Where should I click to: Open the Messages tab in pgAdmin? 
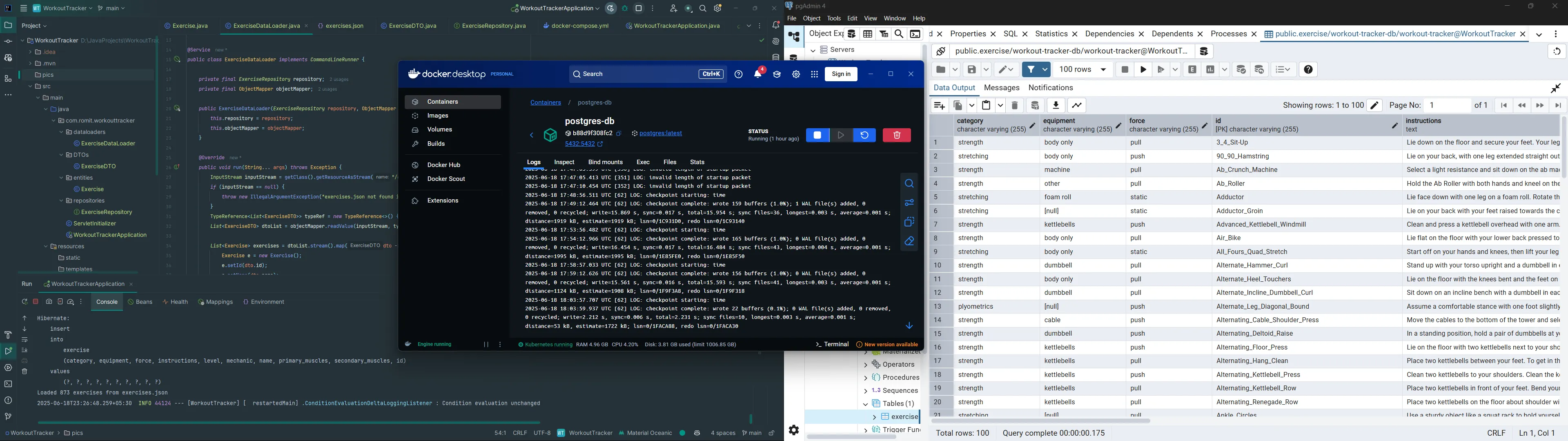point(1001,88)
